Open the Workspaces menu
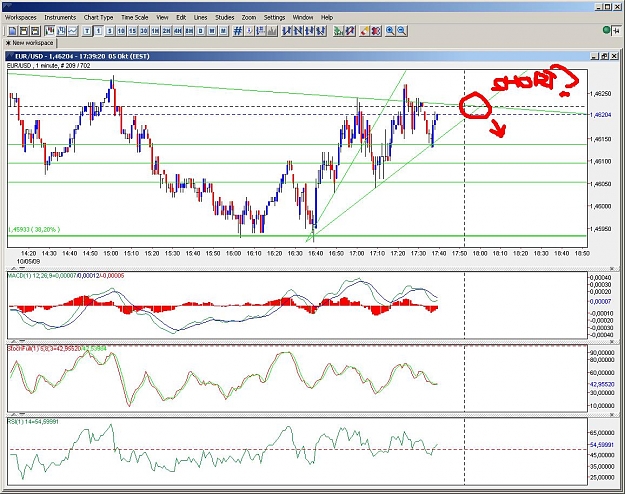Viewport: 625px width, 494px height. click(20, 18)
